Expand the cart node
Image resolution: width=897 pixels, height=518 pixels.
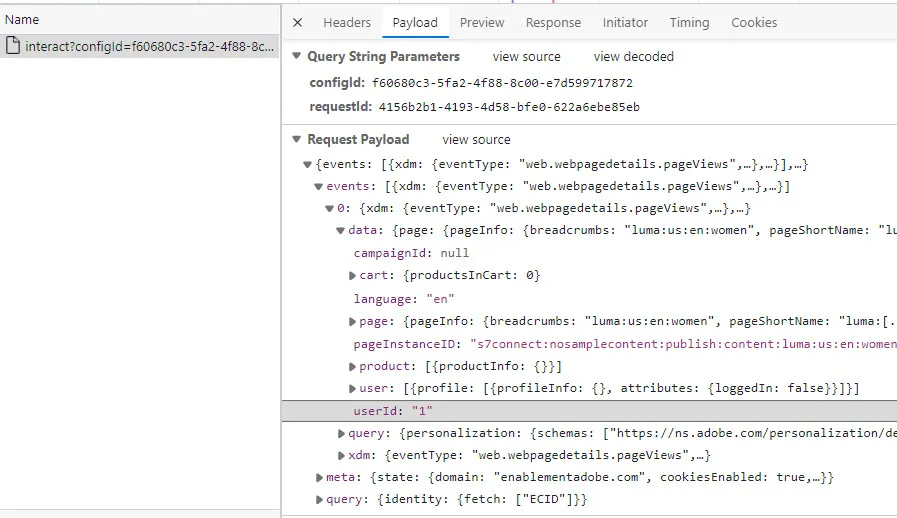point(352,276)
